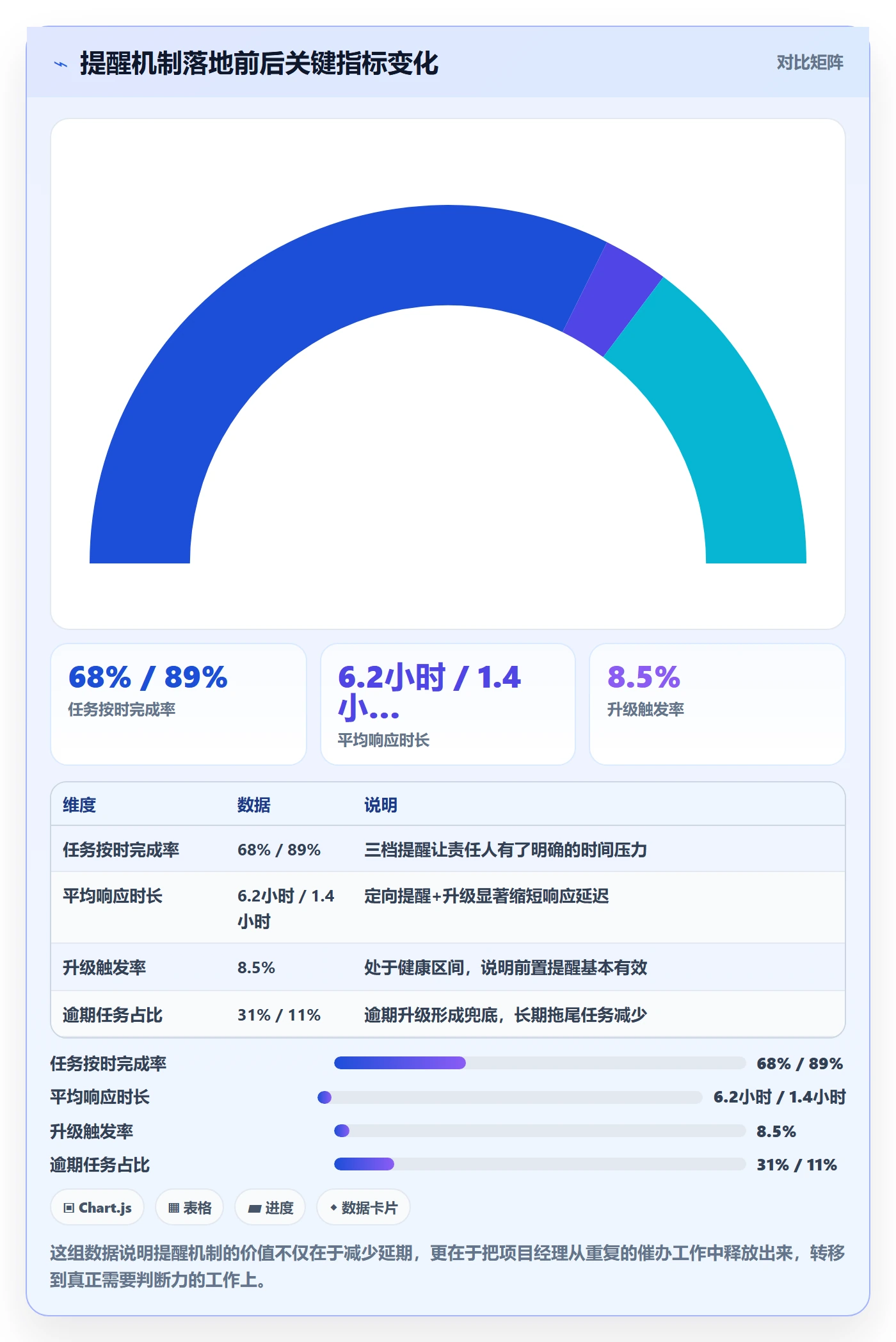Image resolution: width=896 pixels, height=1342 pixels.
Task: Click table value 8.5%
Action: pyautogui.click(x=256, y=967)
